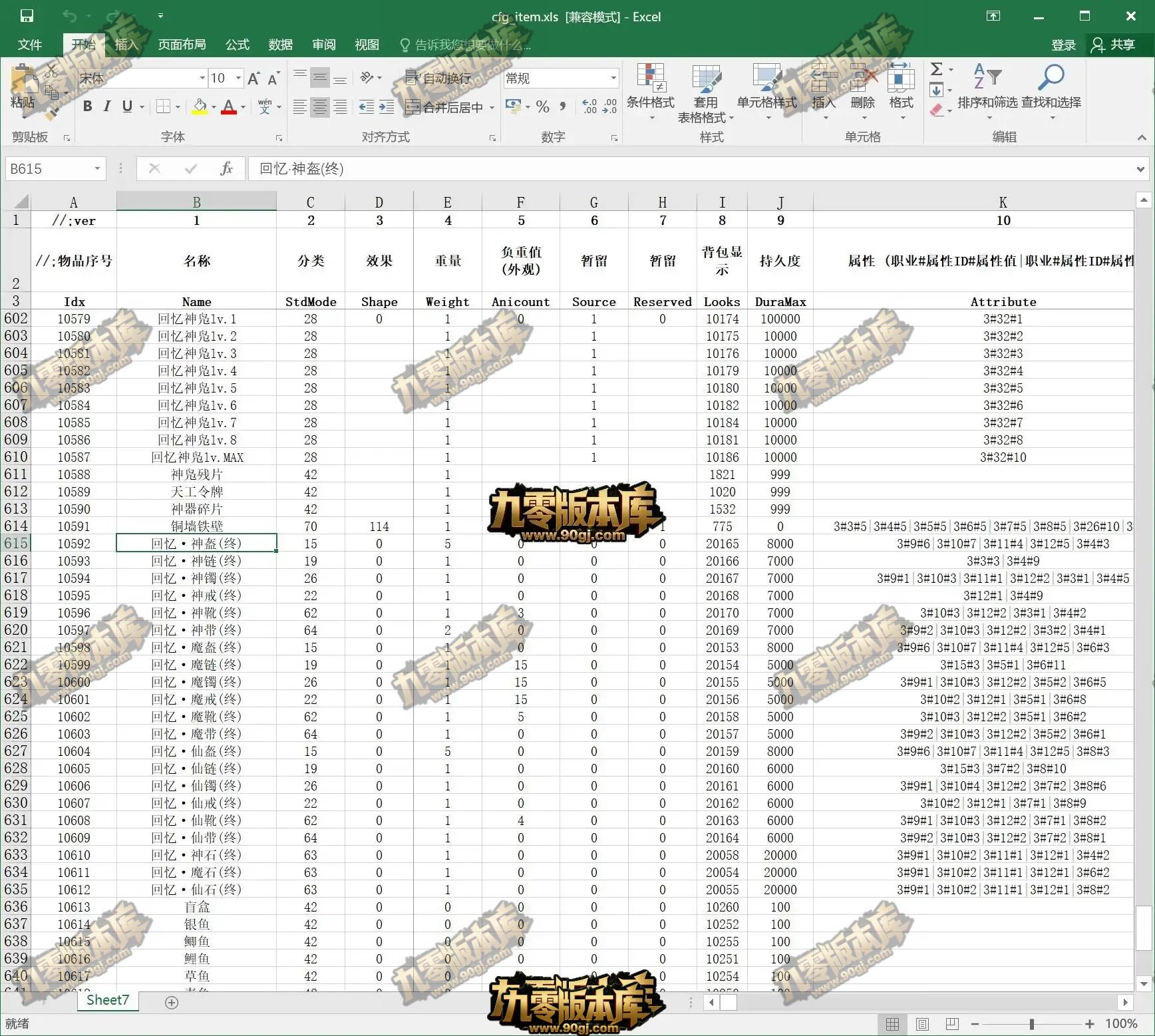Open the font size dropdown
Screen dimensions: 1155x1036
[x=238, y=79]
